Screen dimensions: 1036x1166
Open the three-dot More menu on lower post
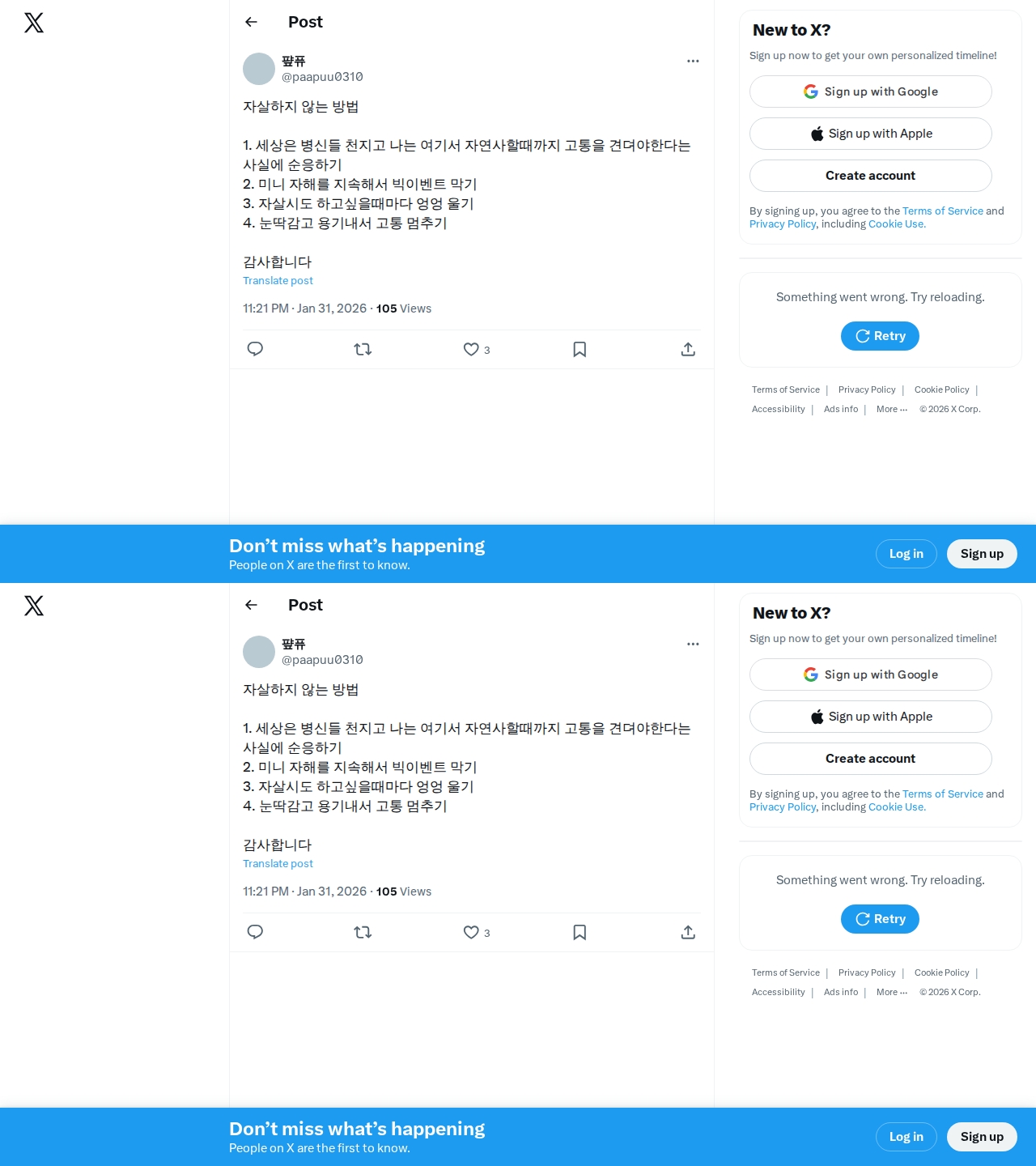[x=693, y=644]
